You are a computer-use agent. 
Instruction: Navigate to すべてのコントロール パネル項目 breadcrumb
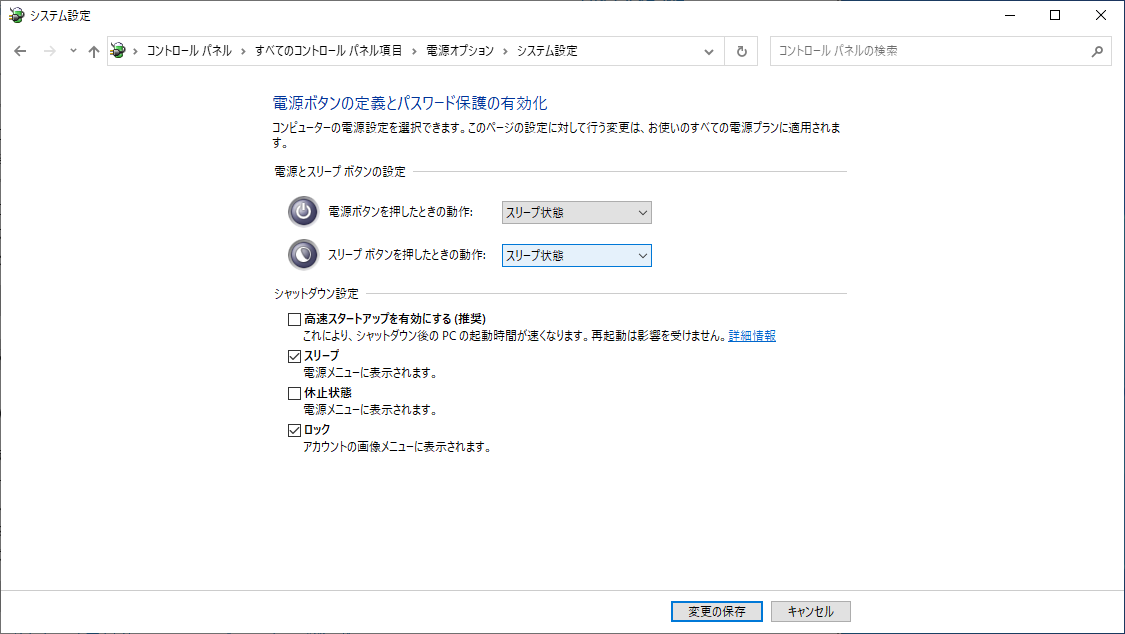point(329,51)
